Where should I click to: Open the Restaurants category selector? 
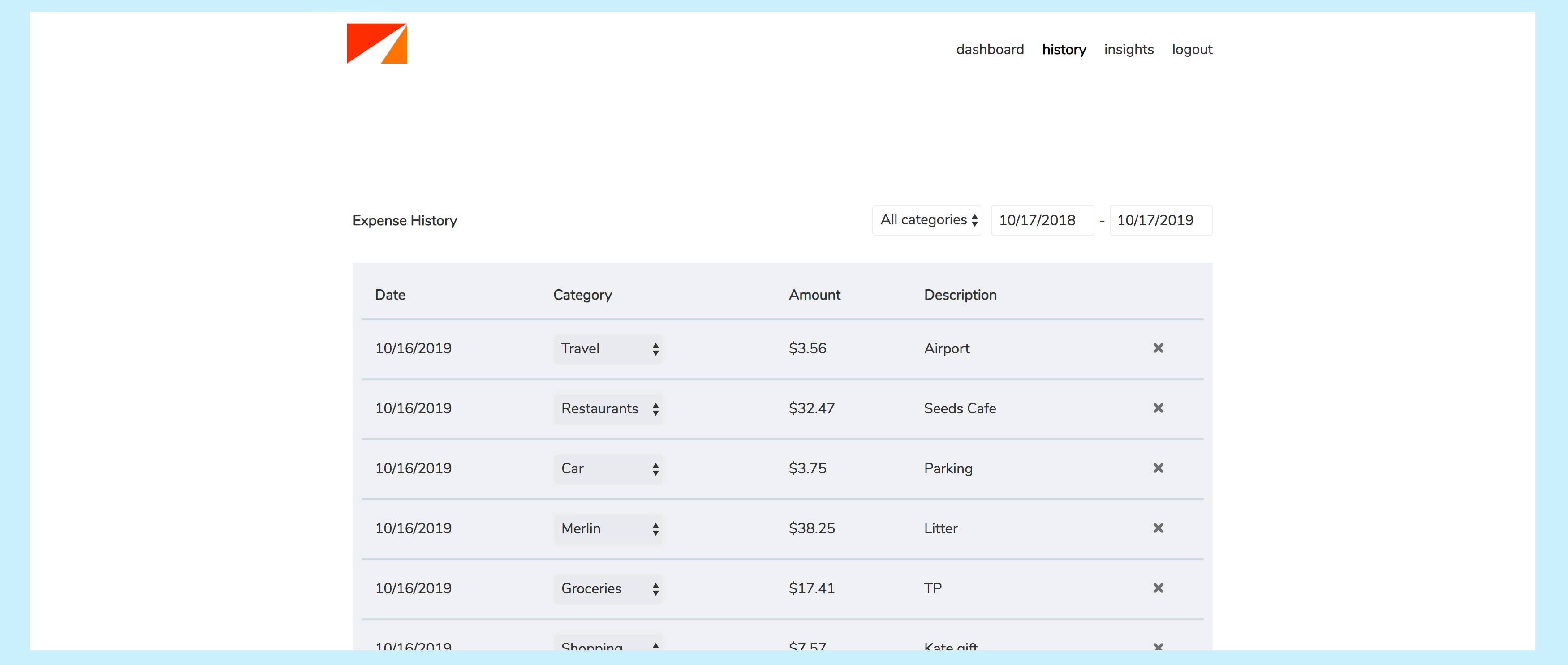607,409
